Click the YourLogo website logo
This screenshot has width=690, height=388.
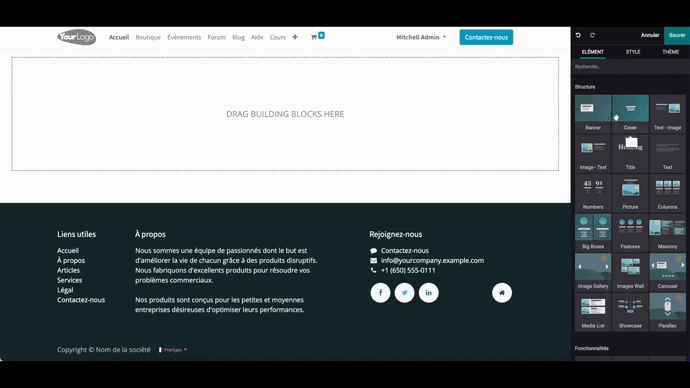tap(77, 37)
